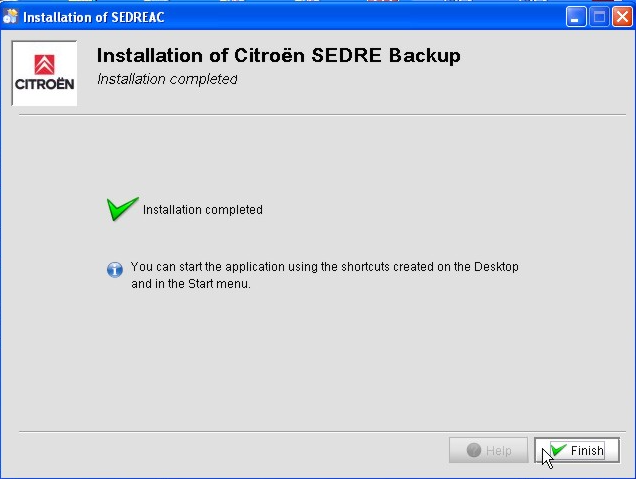Click the Citroën logo image
The image size is (636, 479).
(45, 73)
